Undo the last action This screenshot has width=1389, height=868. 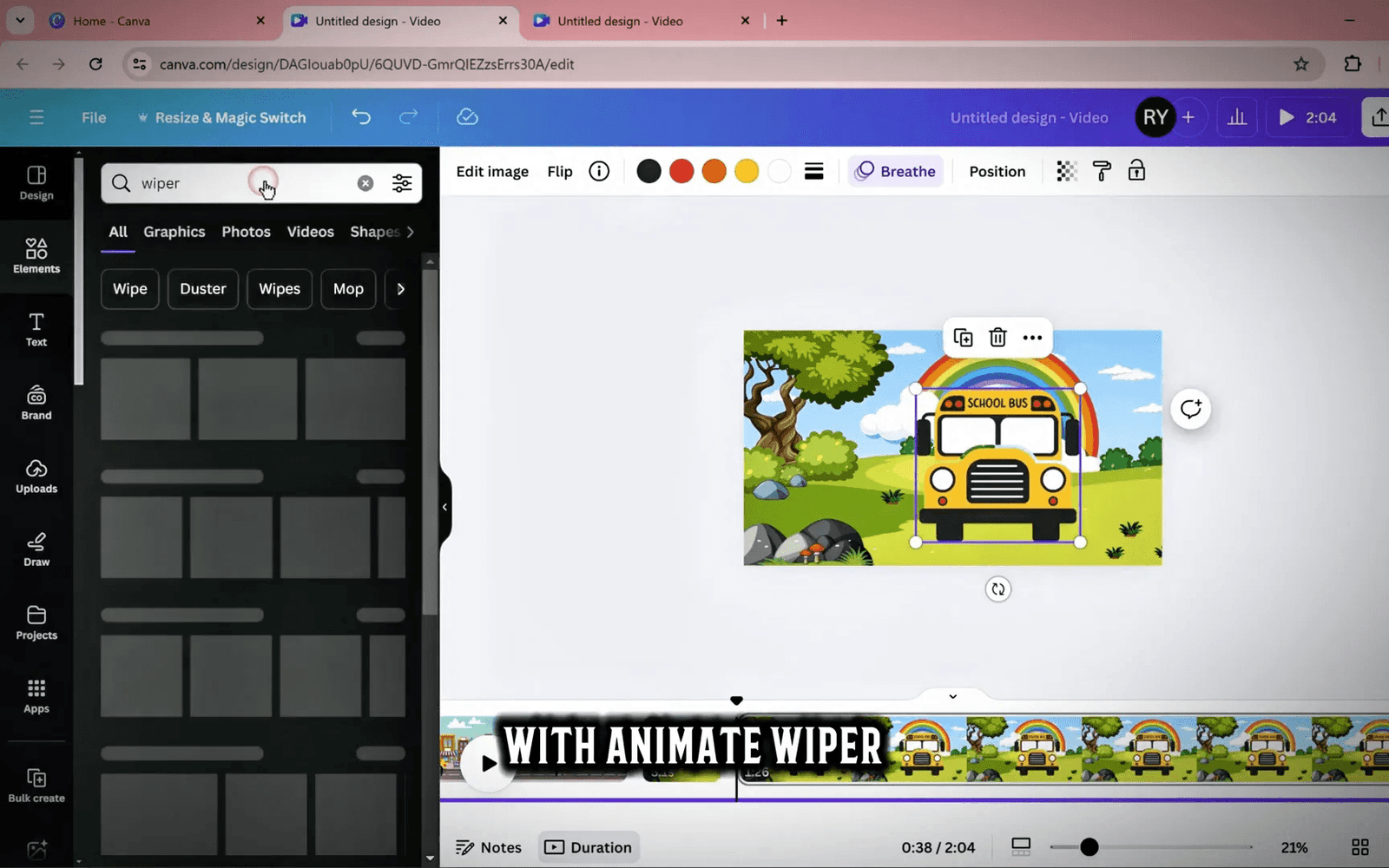tap(361, 117)
